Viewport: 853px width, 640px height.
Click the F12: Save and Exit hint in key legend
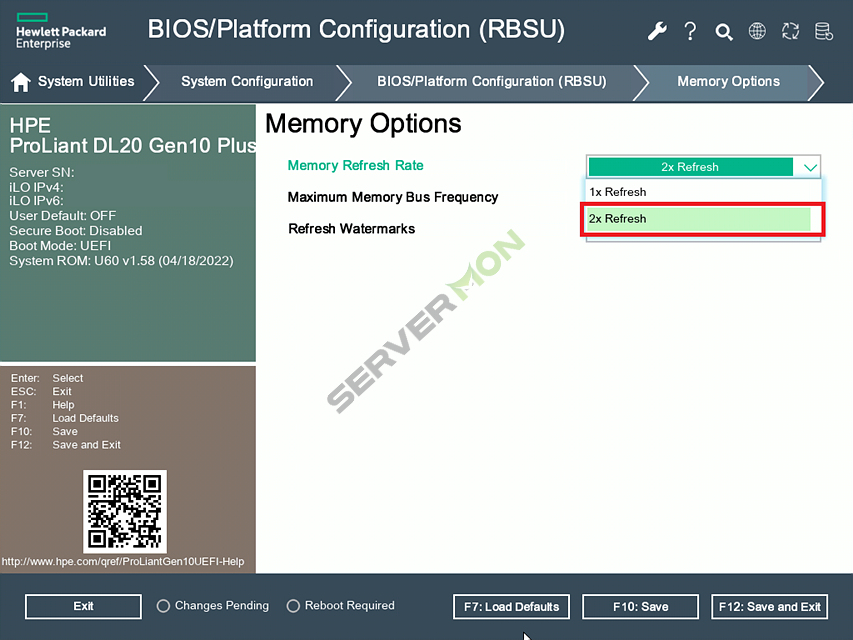pyautogui.click(x=66, y=445)
